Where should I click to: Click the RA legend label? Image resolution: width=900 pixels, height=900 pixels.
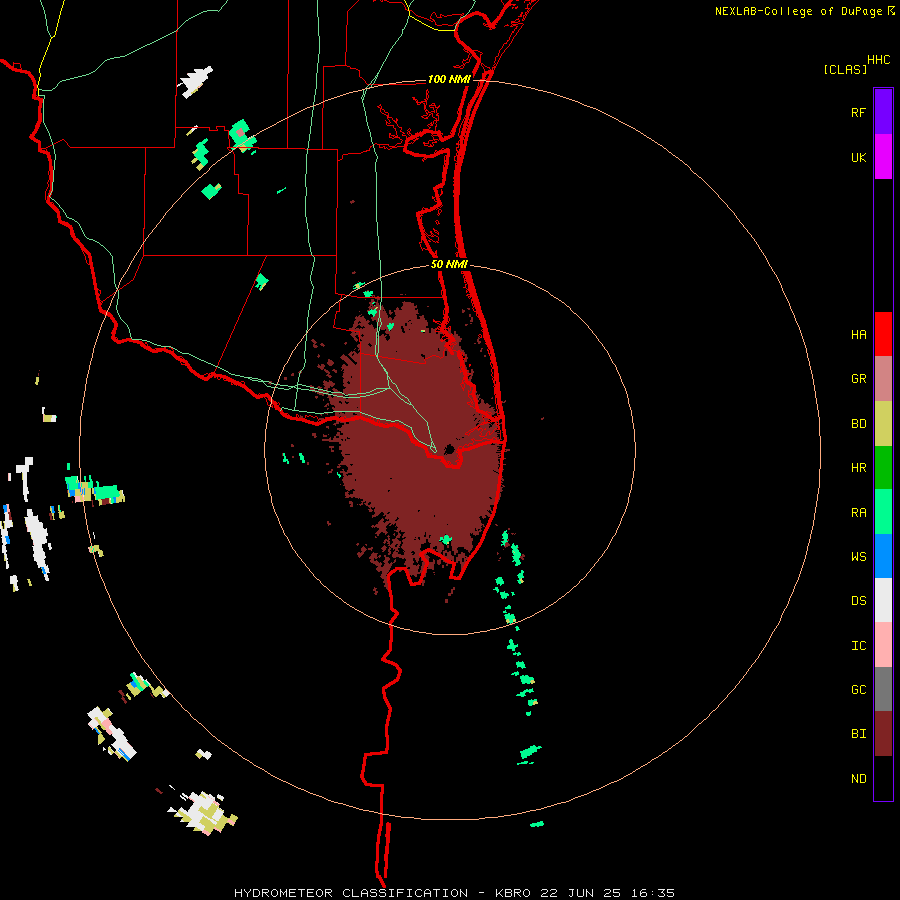(858, 513)
